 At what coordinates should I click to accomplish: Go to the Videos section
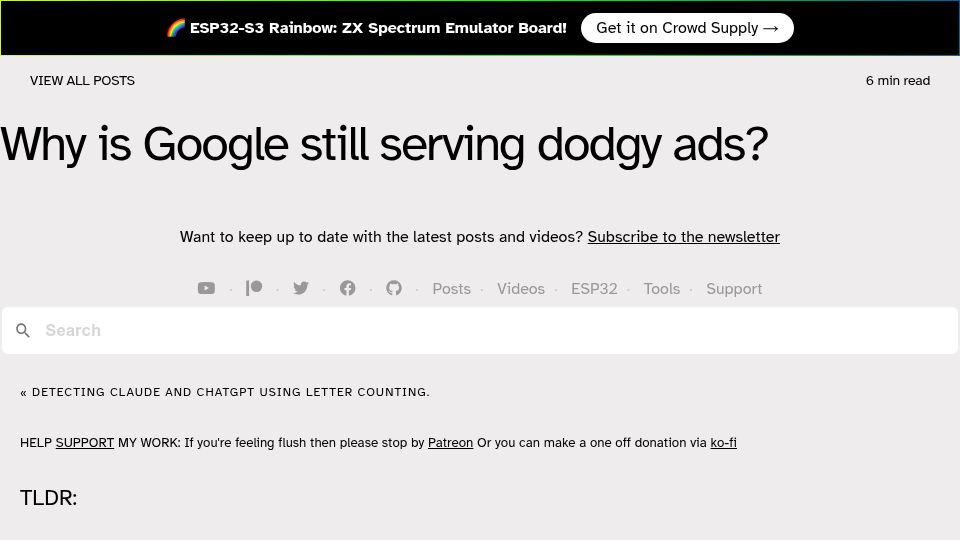tap(520, 289)
